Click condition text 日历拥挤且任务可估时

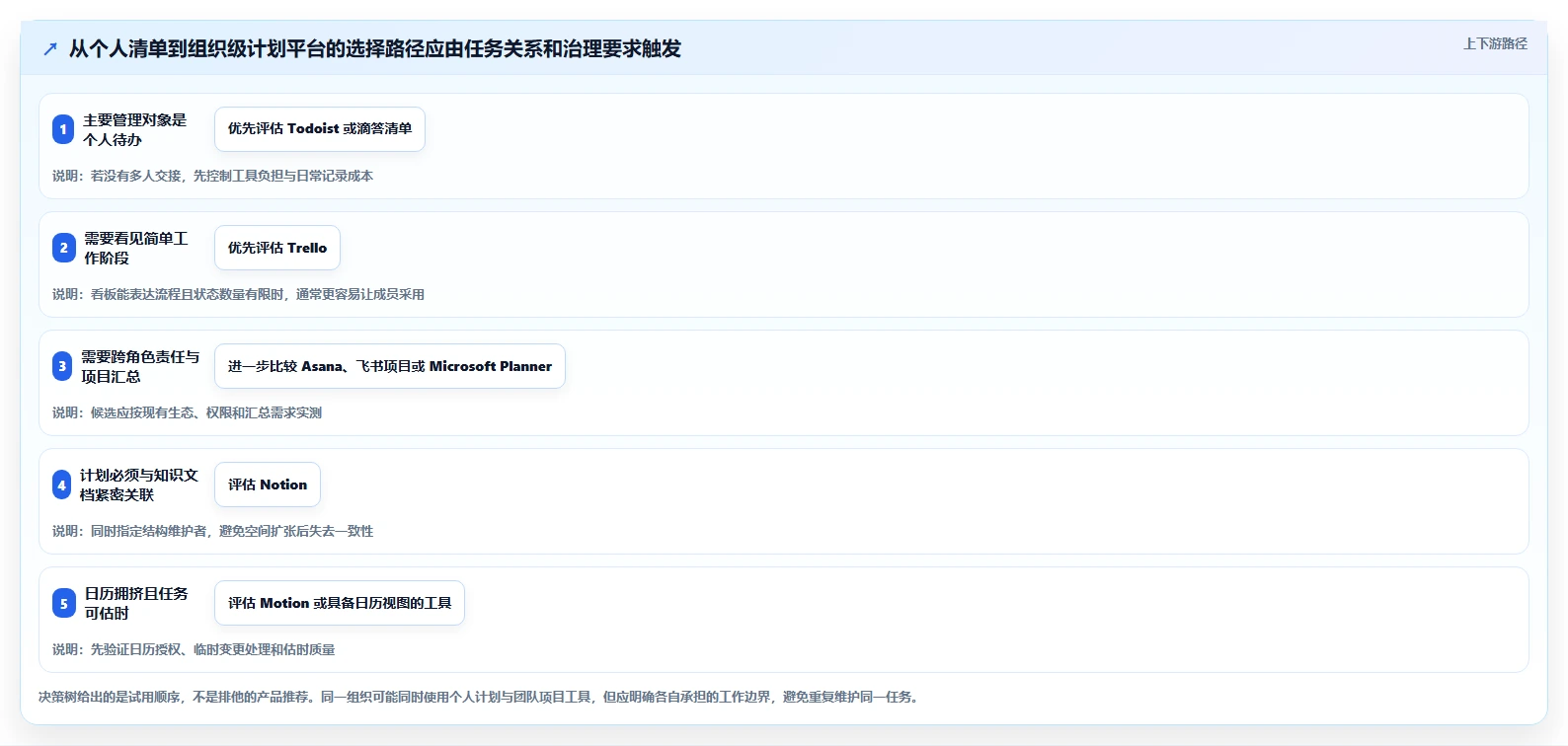click(x=135, y=603)
